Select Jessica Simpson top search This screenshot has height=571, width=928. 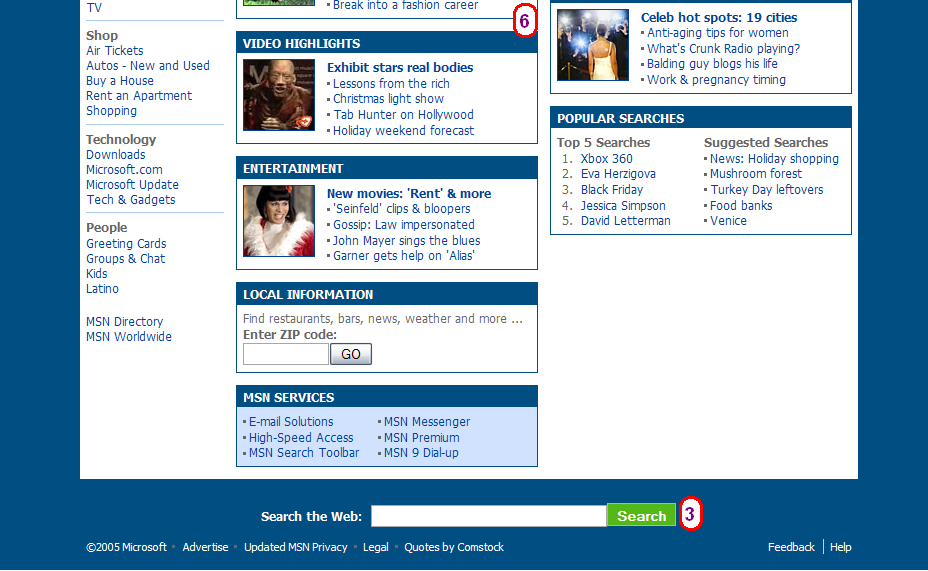pos(623,206)
